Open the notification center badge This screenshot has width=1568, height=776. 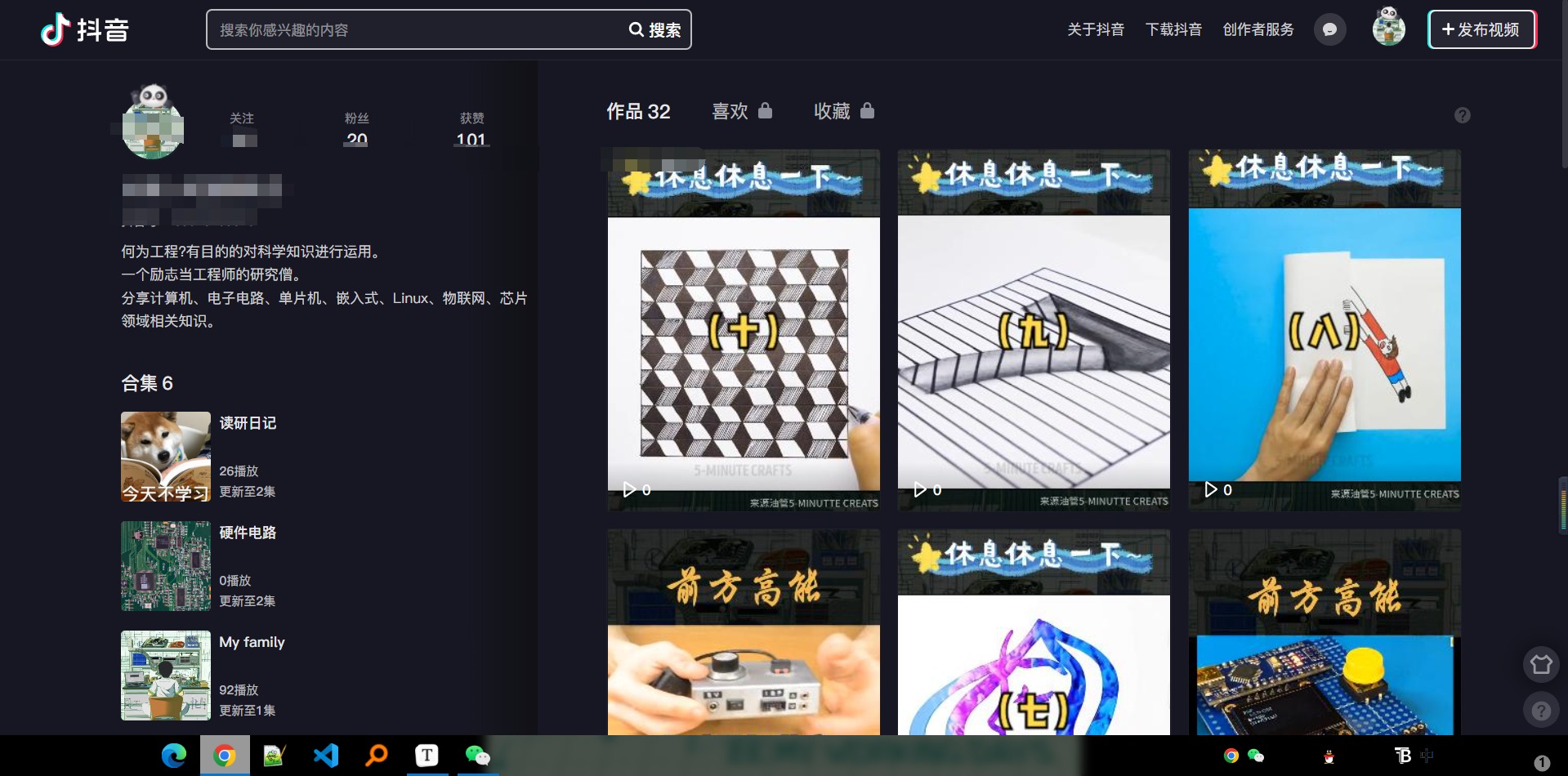click(x=1542, y=763)
